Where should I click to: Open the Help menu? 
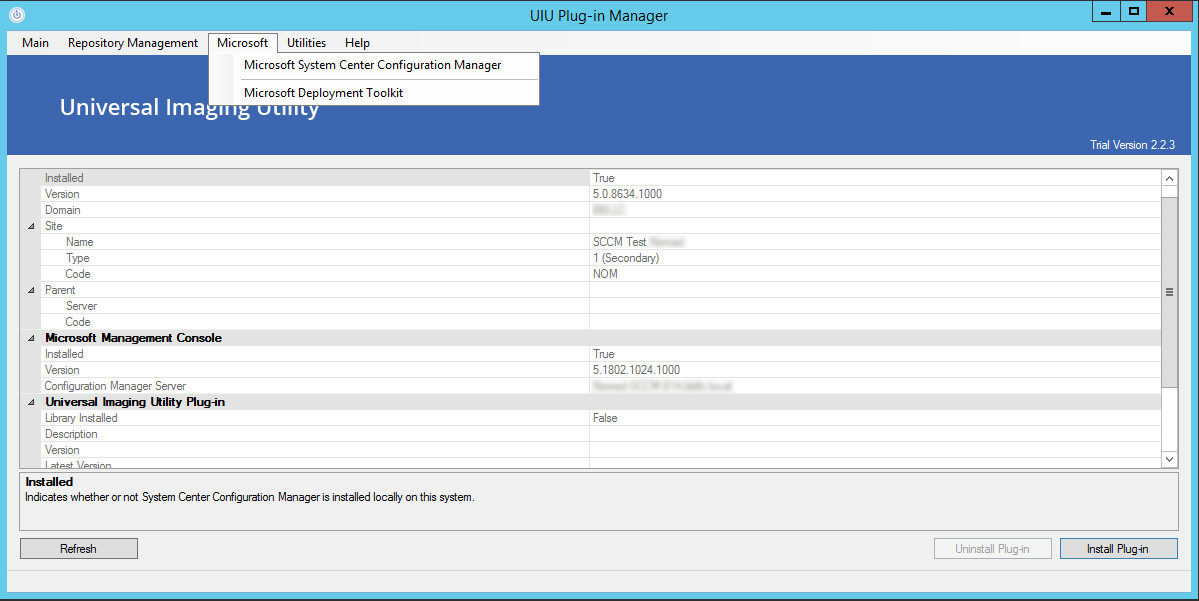tap(357, 43)
